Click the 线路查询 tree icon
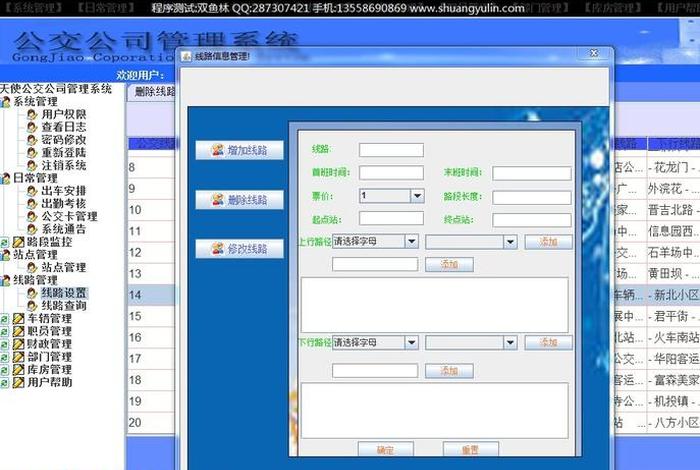 32,306
